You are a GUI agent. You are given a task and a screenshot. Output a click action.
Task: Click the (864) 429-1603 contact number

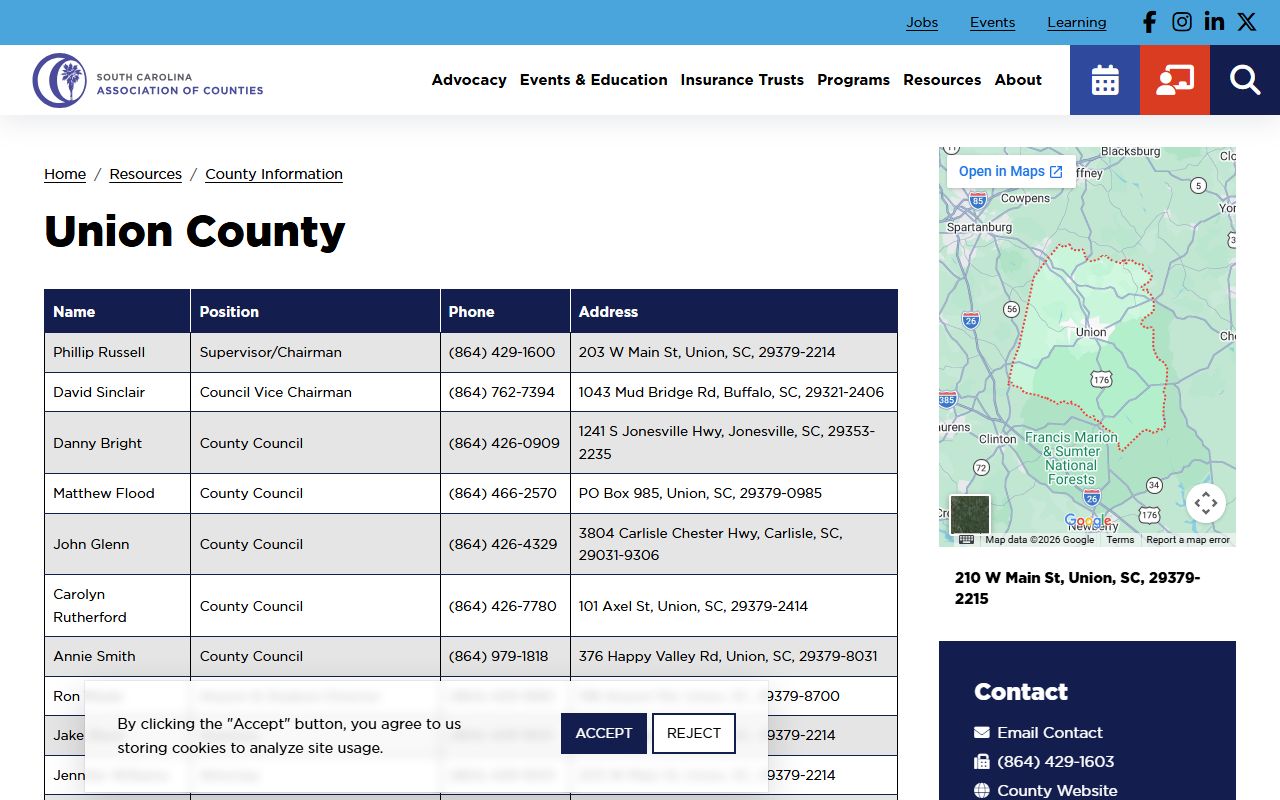[x=1055, y=762]
